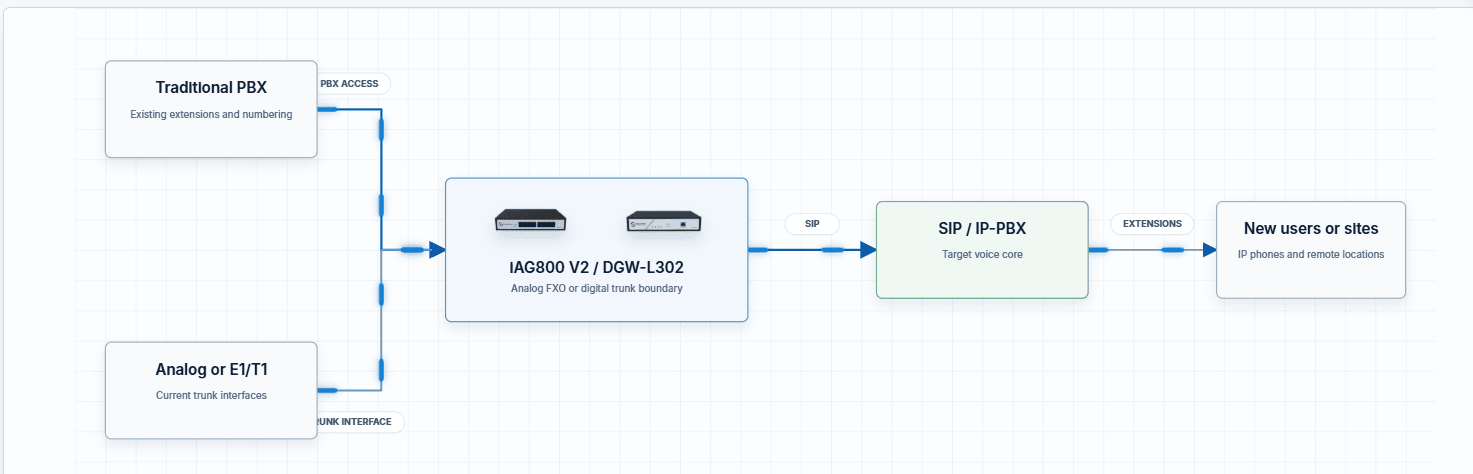
Task: Select the New users or sites heading
Action: [1311, 228]
